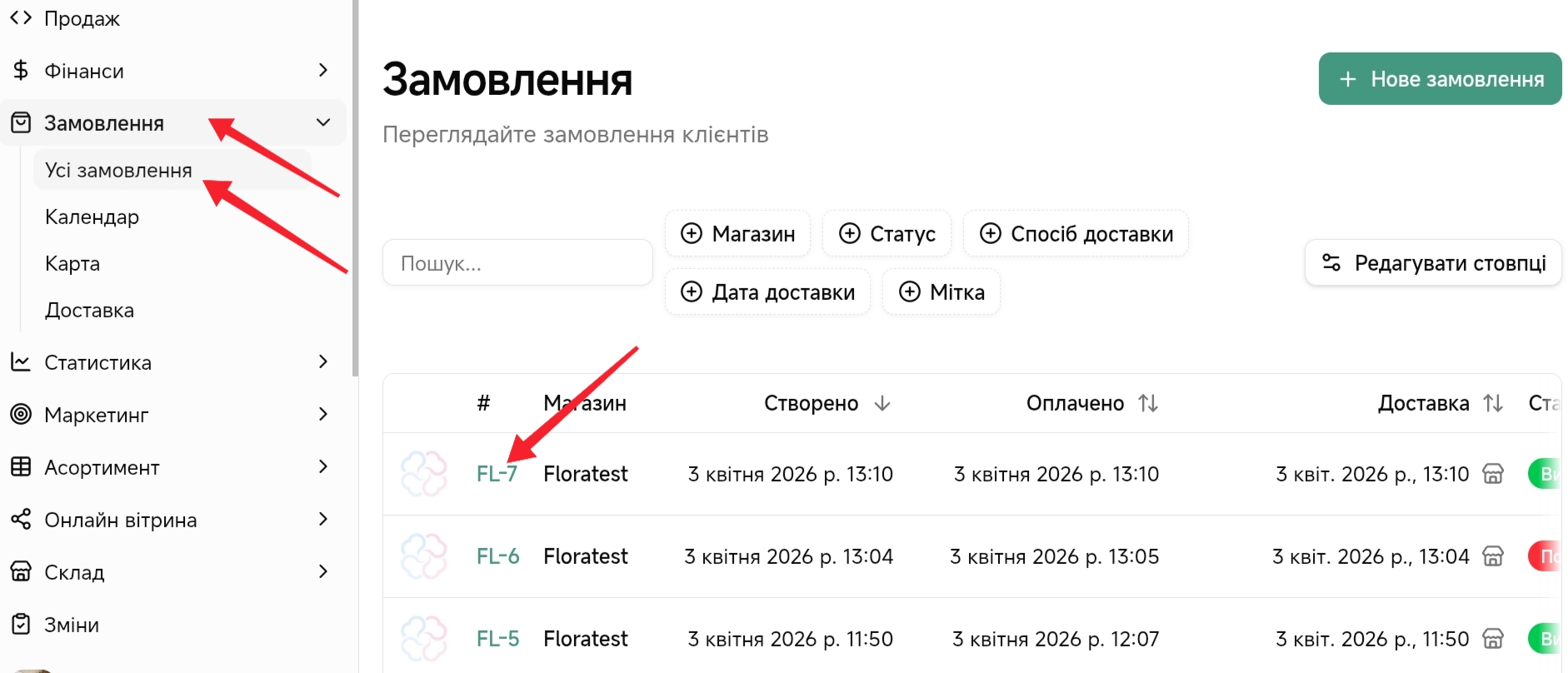Open the Календар orders view

point(92,217)
